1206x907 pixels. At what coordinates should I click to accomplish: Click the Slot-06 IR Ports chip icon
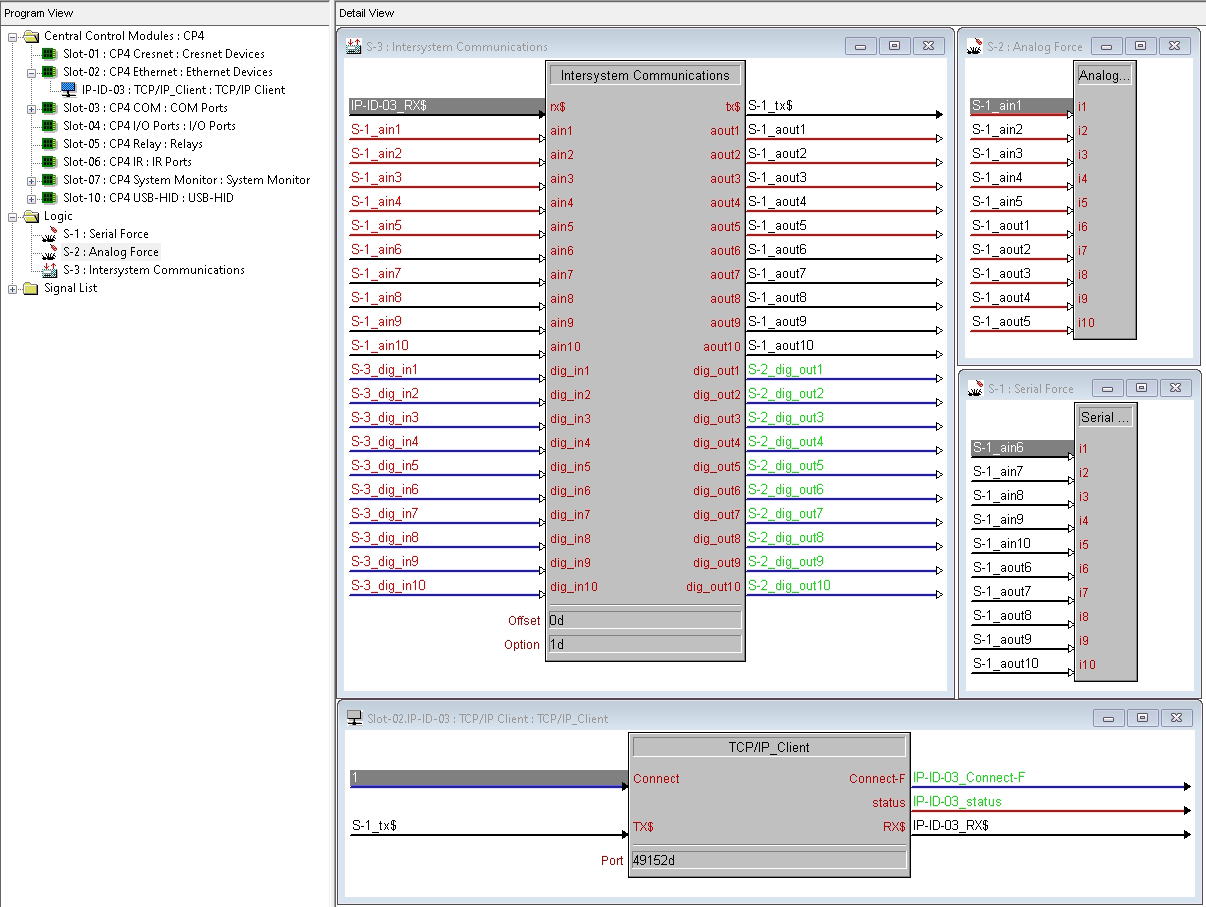(49, 162)
